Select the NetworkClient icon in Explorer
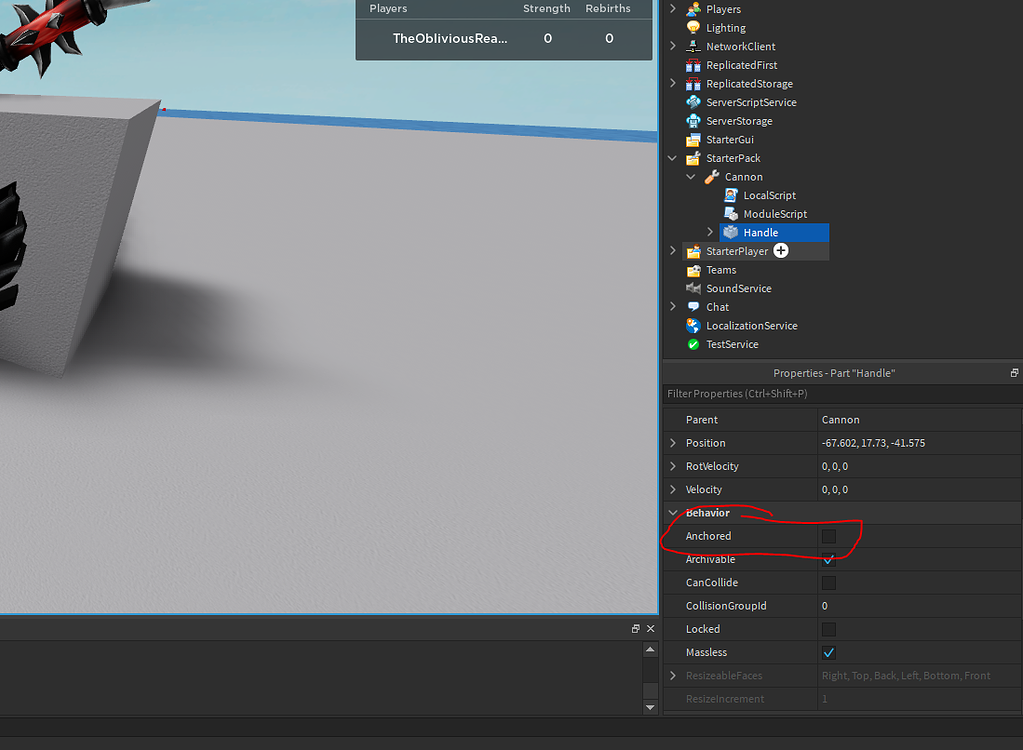 point(696,46)
